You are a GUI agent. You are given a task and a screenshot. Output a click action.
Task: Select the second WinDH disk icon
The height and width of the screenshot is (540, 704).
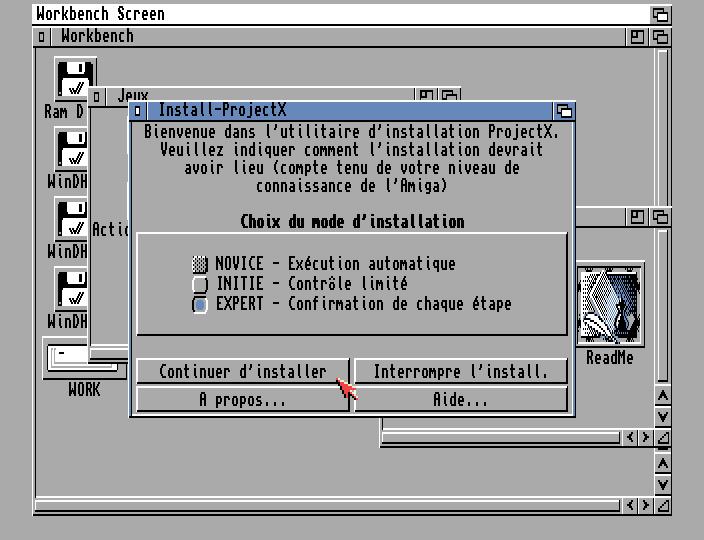(72, 219)
